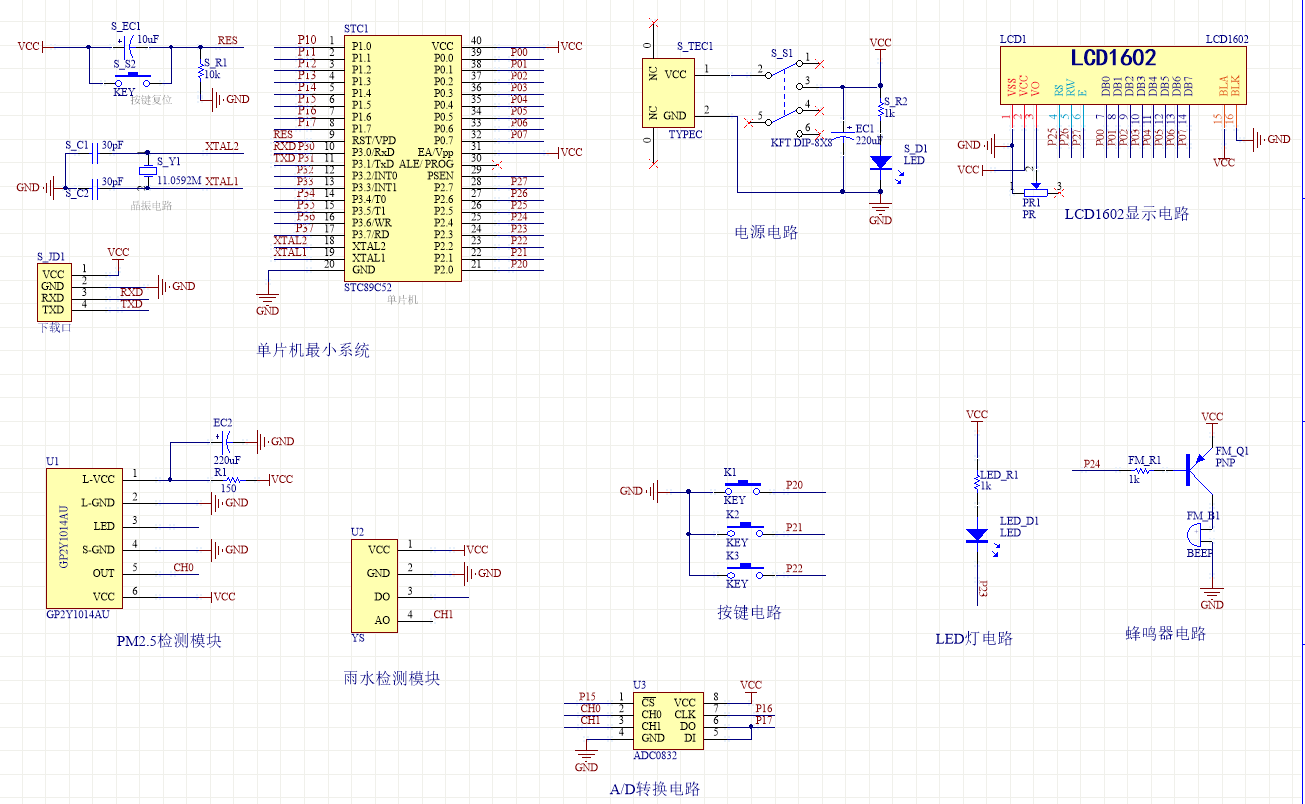The image size is (1305, 804).
Task: Select the 'P24' net label at buzzer circuit
Action: pos(1092,464)
